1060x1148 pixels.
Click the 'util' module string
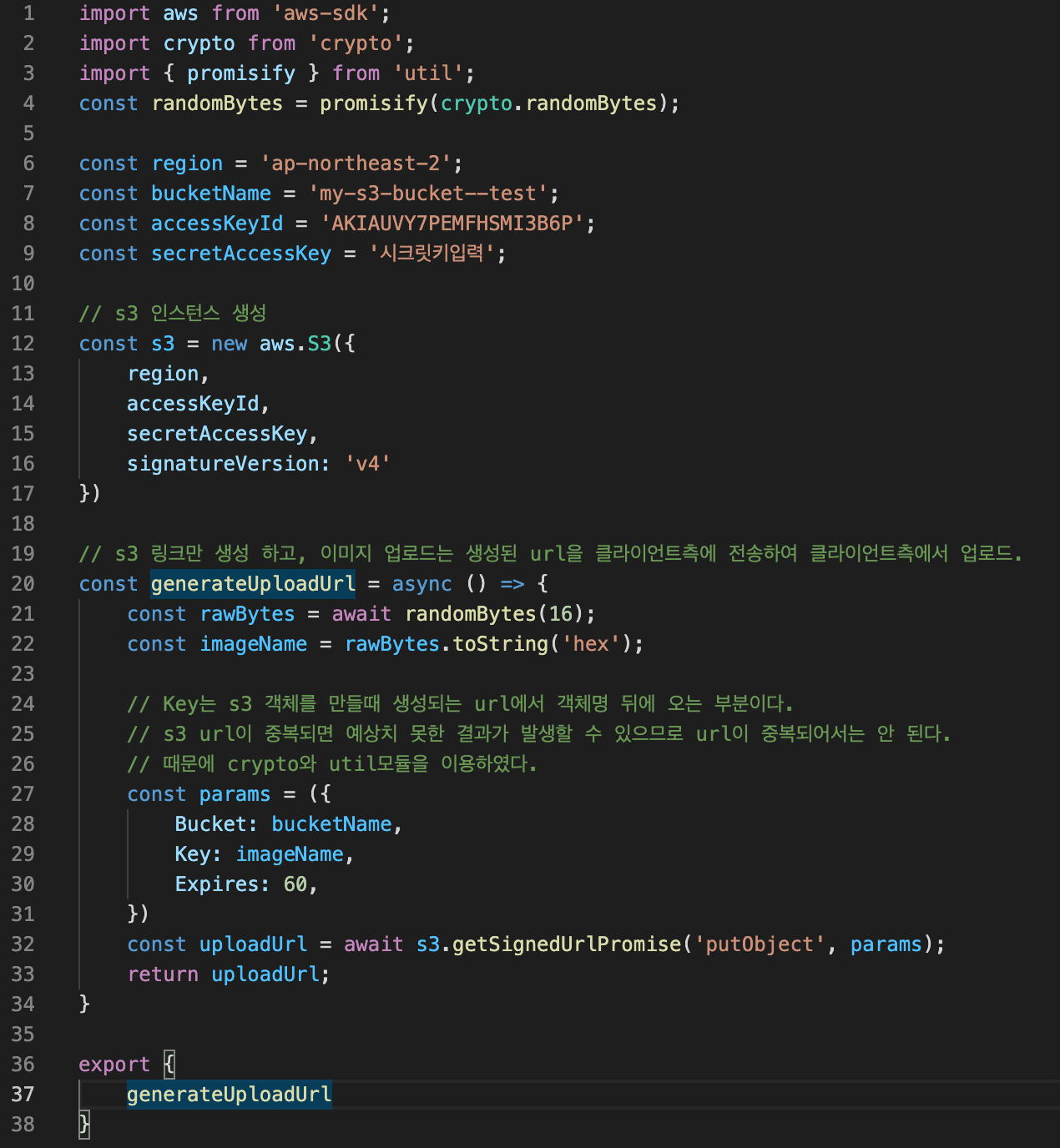429,73
